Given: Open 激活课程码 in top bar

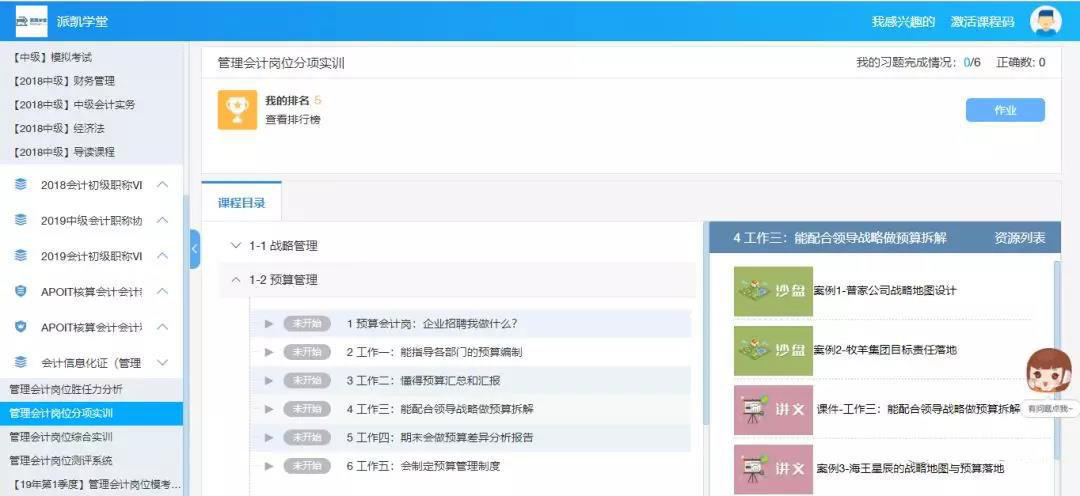Looking at the screenshot, I should [982, 21].
